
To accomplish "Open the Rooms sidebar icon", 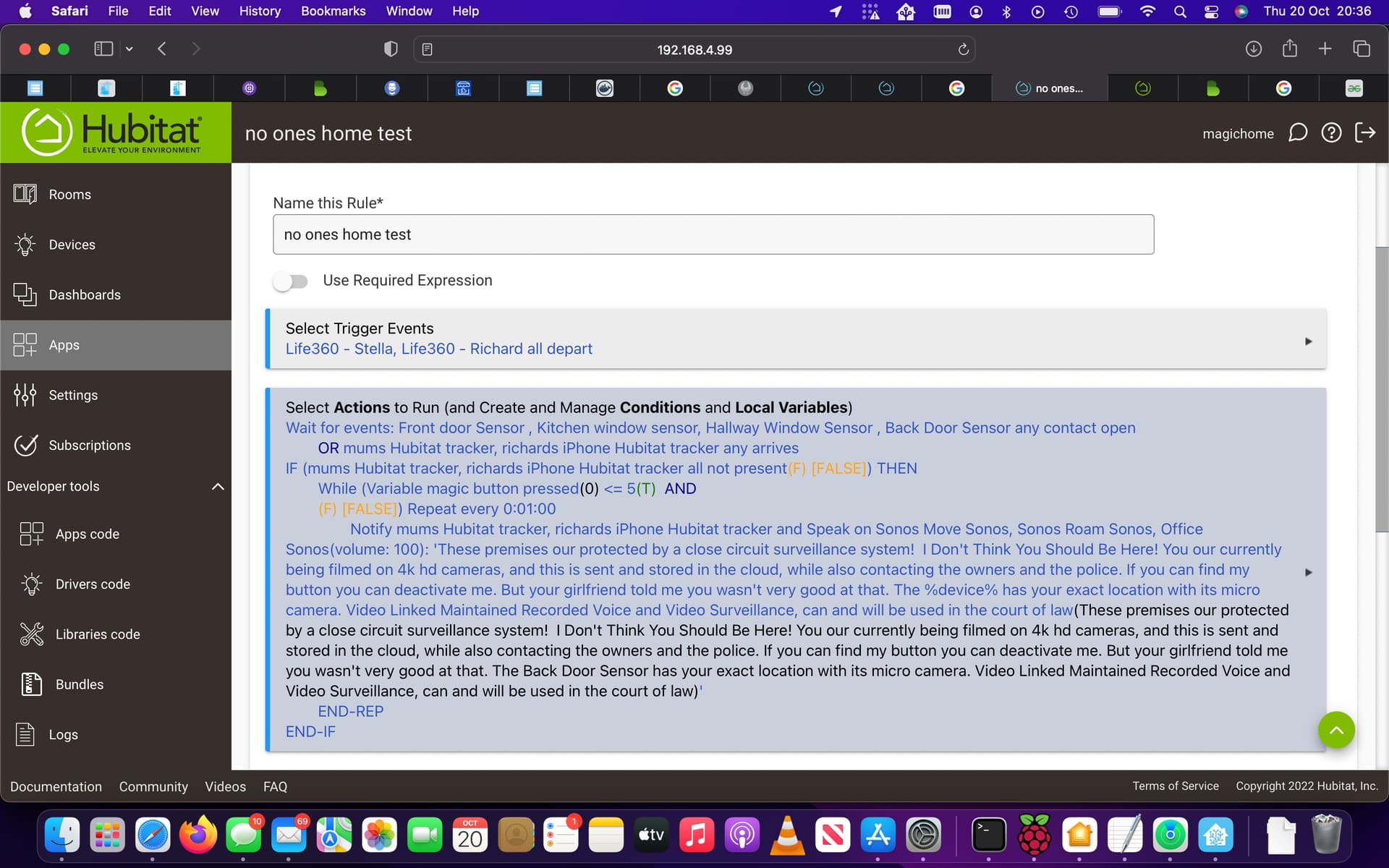I will pos(25,194).
